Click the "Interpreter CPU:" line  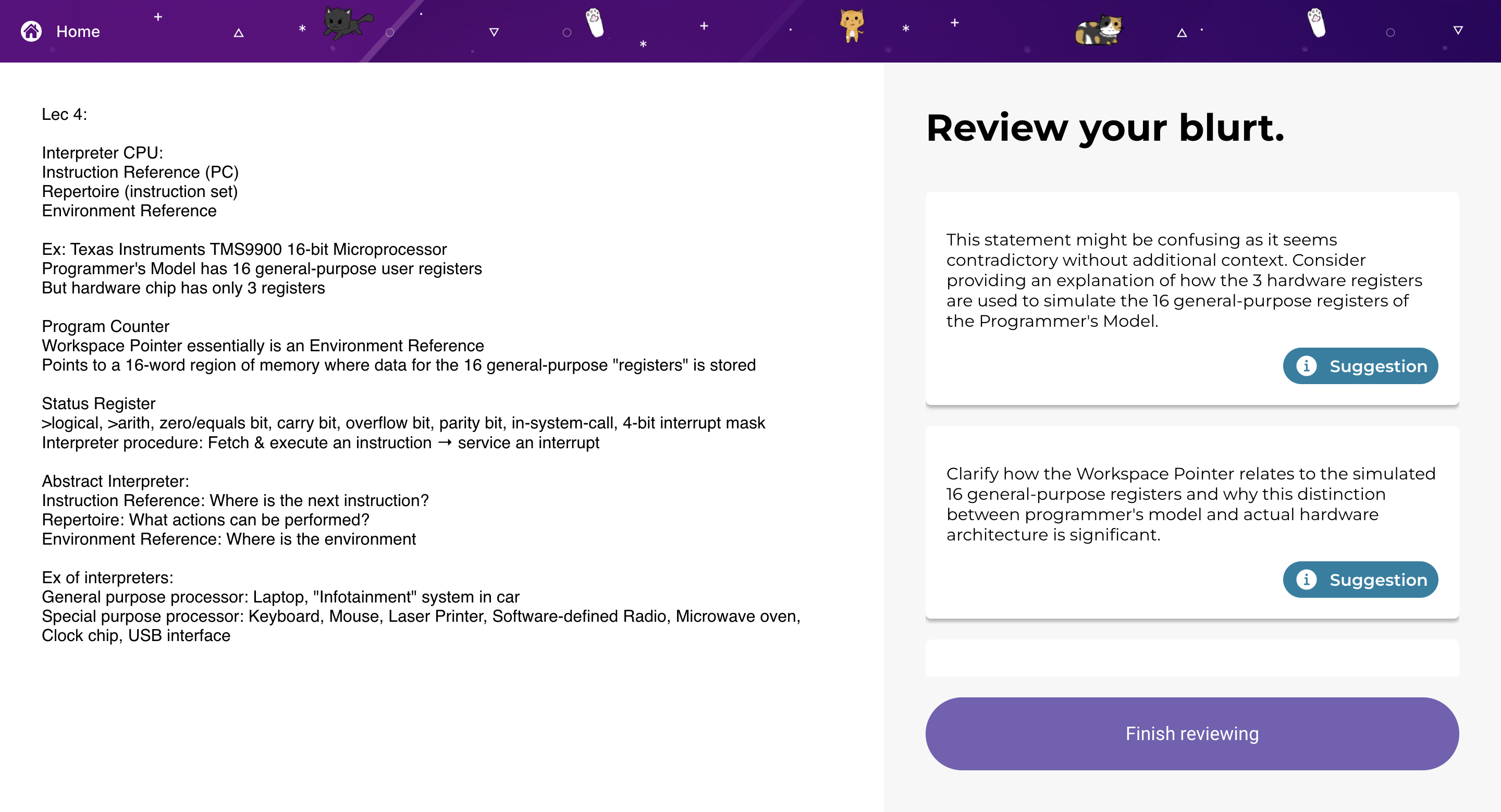click(103, 153)
